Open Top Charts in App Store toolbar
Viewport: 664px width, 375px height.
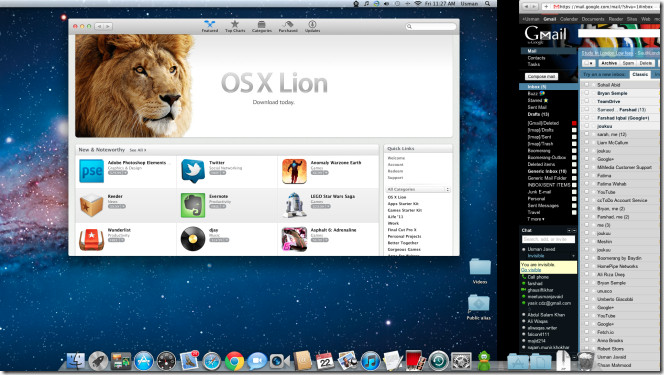point(235,26)
